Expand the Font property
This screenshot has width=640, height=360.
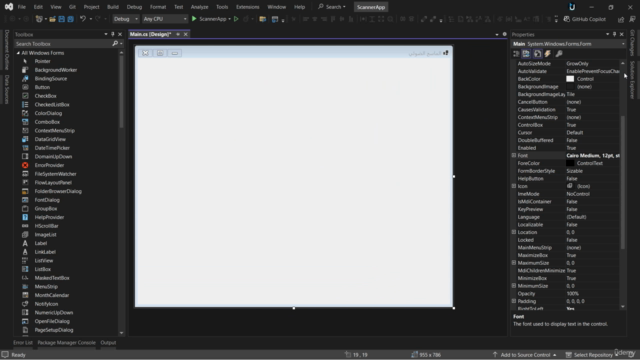pyautogui.click(x=514, y=156)
